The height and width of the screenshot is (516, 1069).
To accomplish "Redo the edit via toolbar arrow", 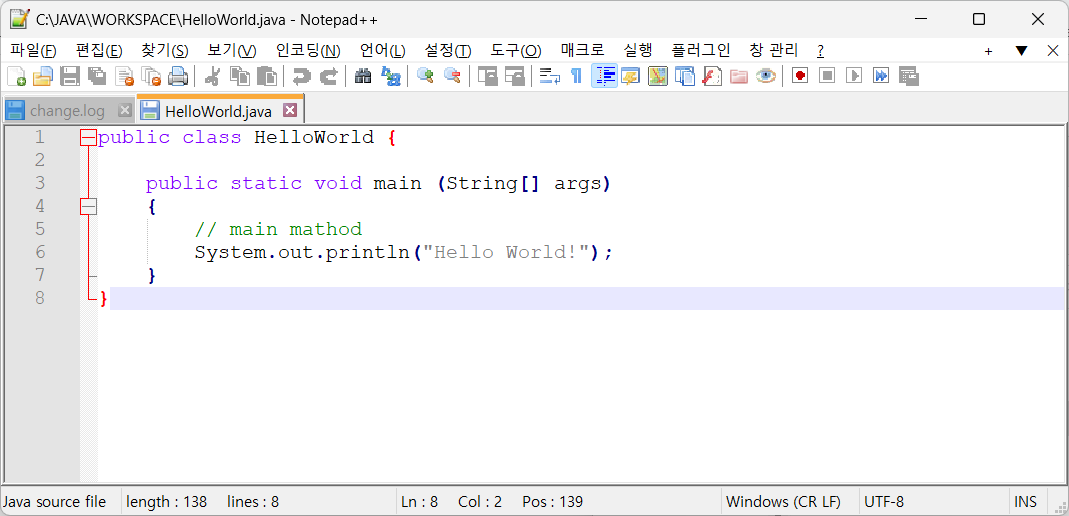I will coord(329,76).
